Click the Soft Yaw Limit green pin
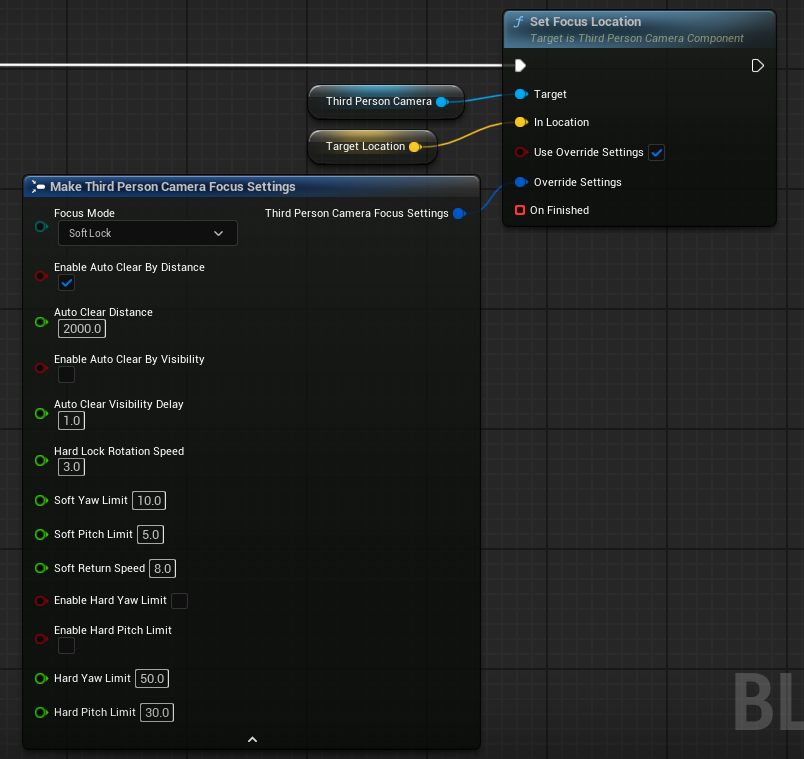Image resolution: width=804 pixels, height=759 pixels. [41, 500]
